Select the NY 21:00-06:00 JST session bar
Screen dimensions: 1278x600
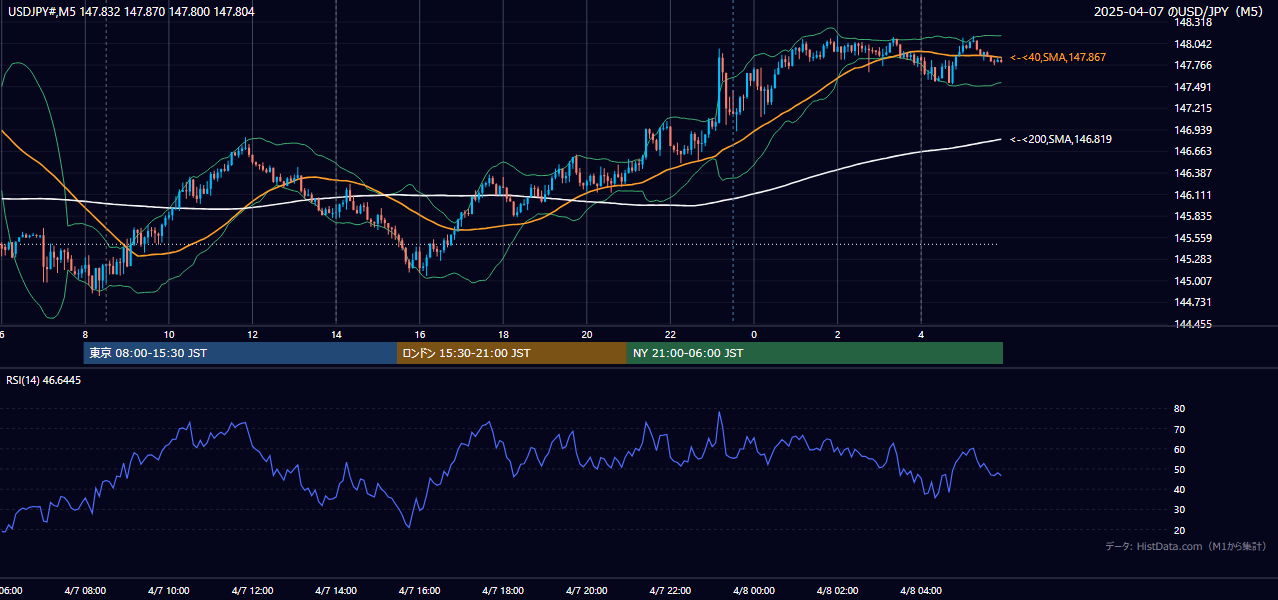[815, 353]
